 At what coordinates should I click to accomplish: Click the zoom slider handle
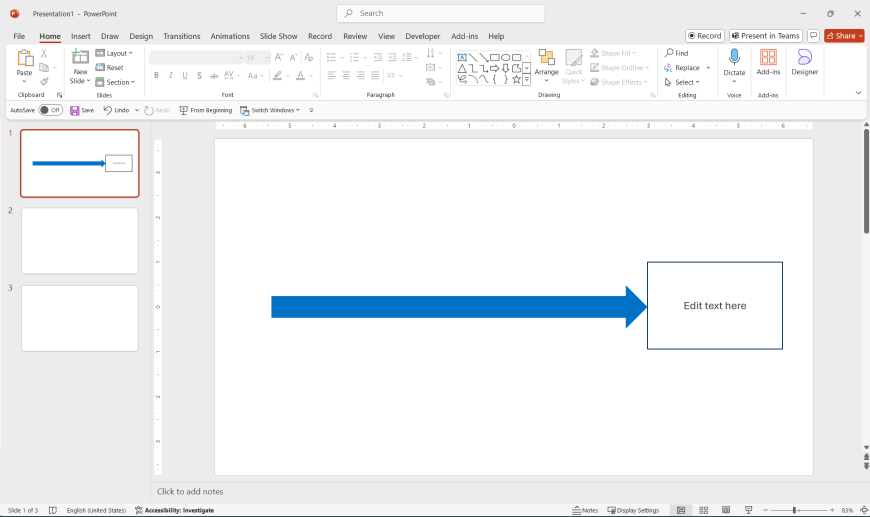click(x=795, y=510)
